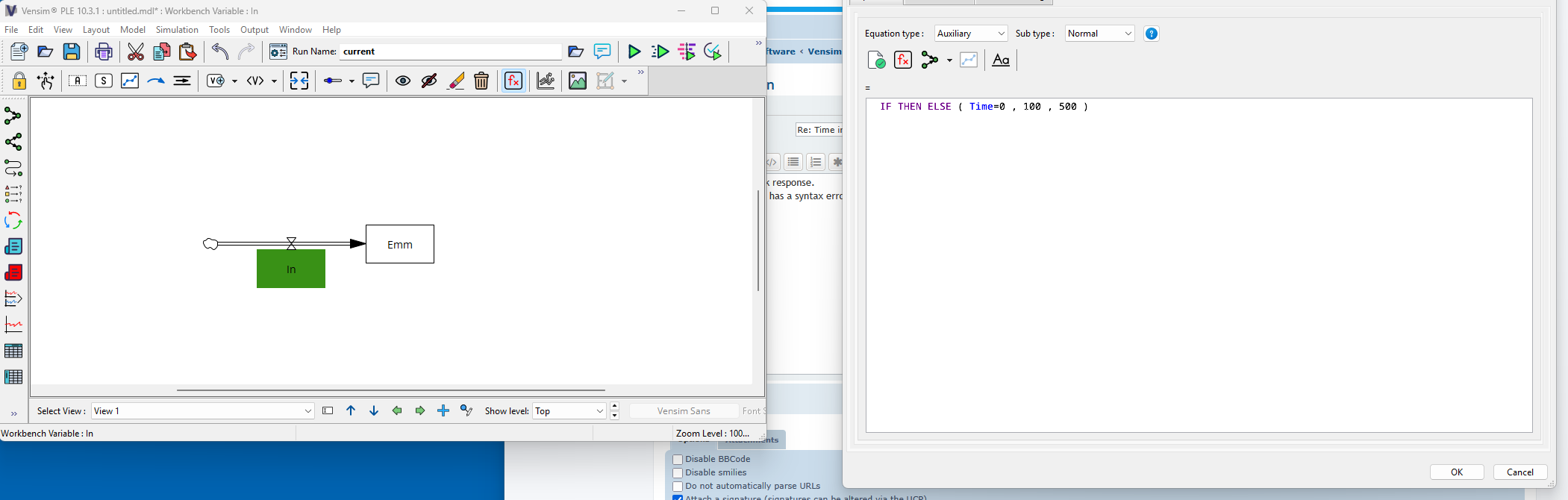Viewport: 1568px width, 500px height.
Task: Expand the Sub type dropdown
Action: pyautogui.click(x=1099, y=34)
